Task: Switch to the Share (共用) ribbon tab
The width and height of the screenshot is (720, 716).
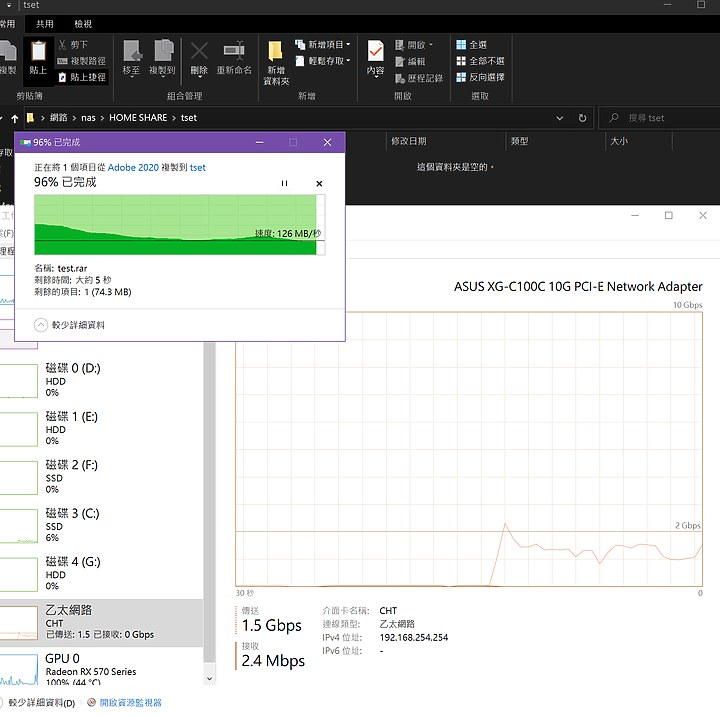Action: point(45,24)
